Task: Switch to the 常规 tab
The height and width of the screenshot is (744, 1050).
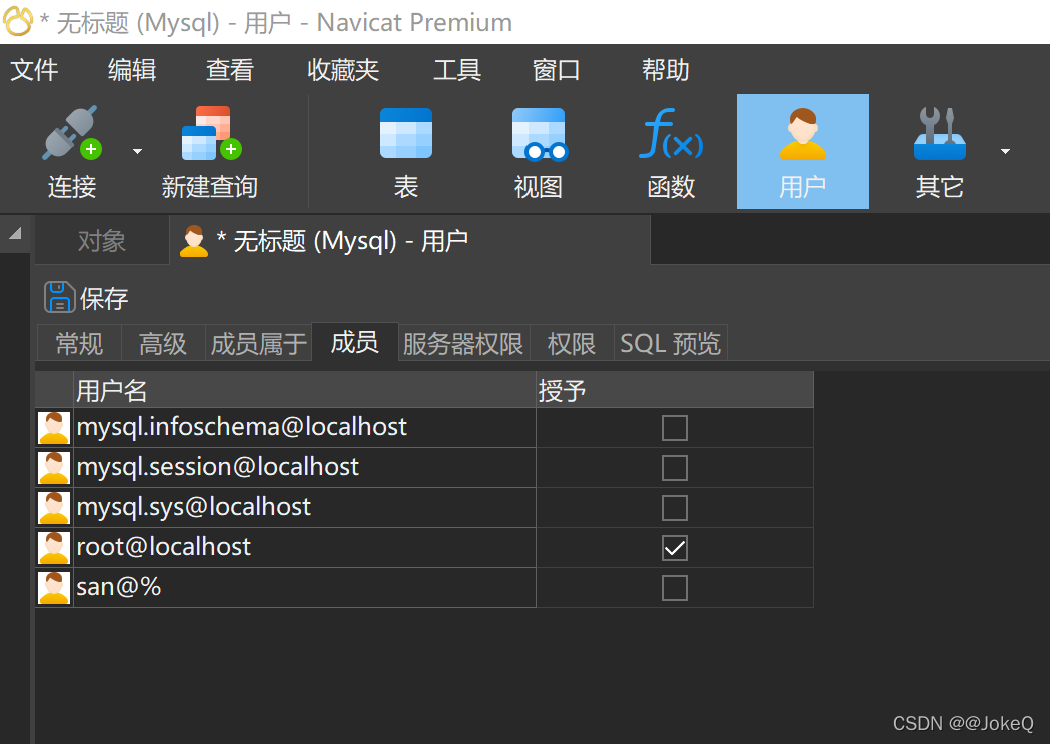Action: (x=79, y=344)
